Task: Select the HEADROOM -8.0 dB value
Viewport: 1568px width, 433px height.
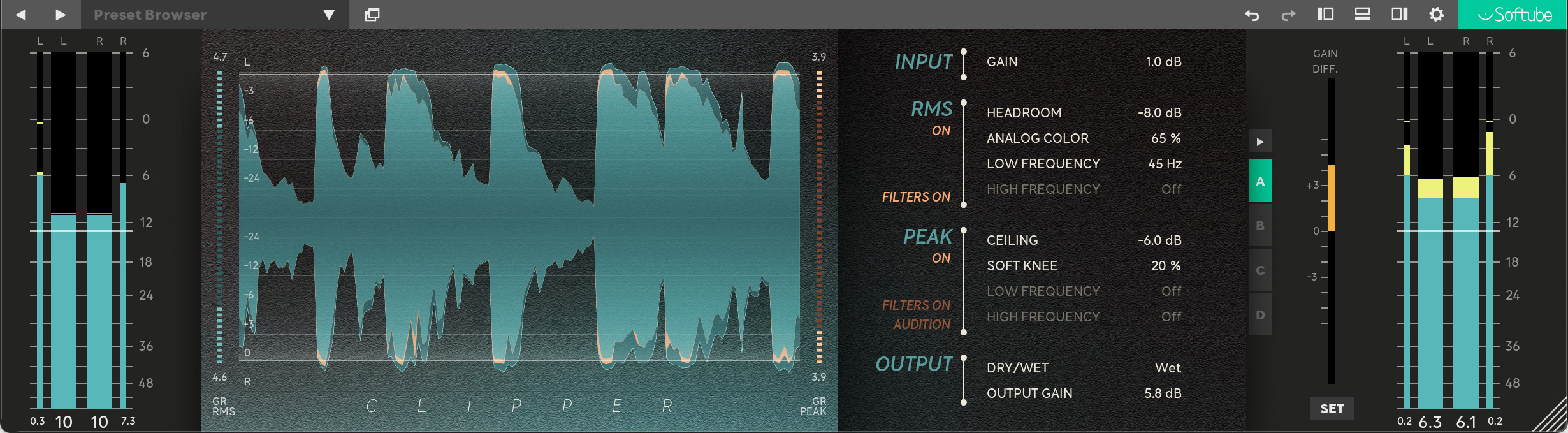Action: tap(1159, 113)
